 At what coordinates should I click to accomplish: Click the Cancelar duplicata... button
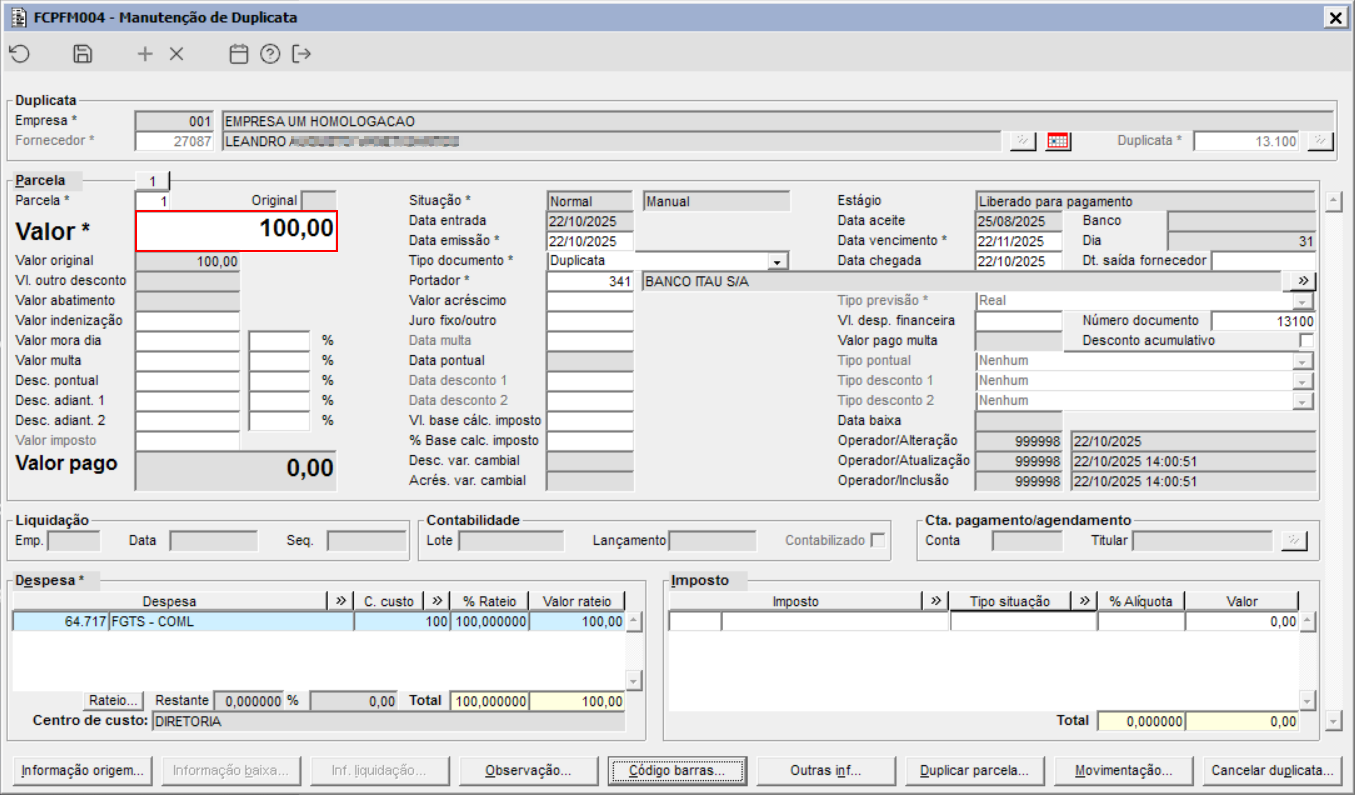pos(1272,771)
